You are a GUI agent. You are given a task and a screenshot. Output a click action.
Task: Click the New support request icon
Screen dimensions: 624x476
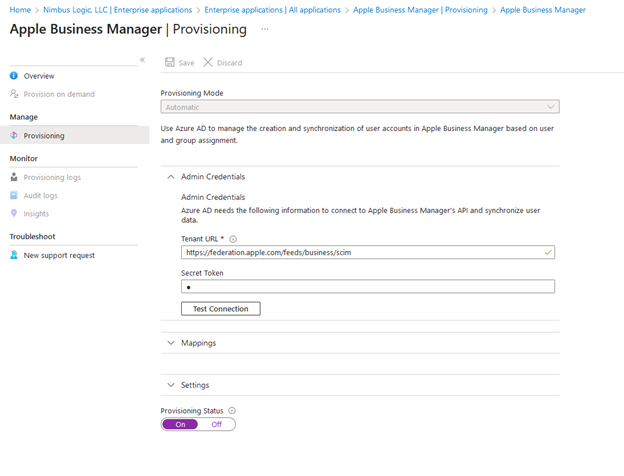[14, 255]
